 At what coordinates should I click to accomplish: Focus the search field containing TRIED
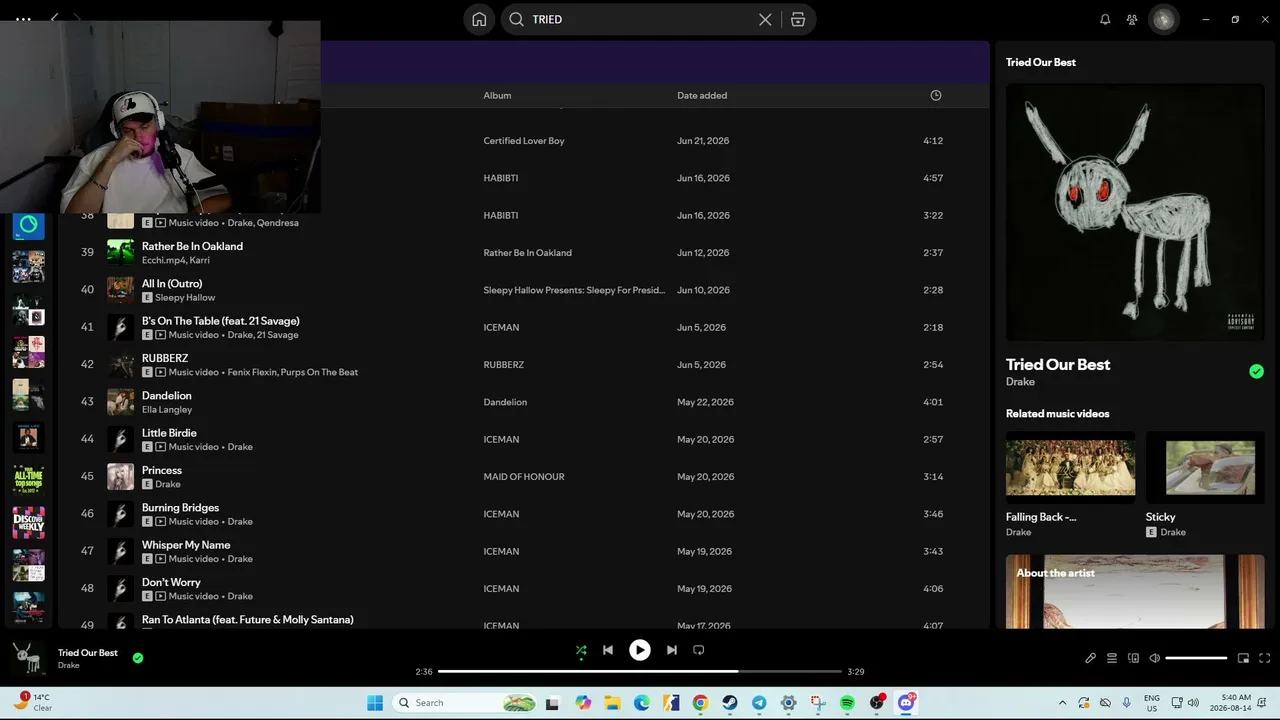coord(640,19)
